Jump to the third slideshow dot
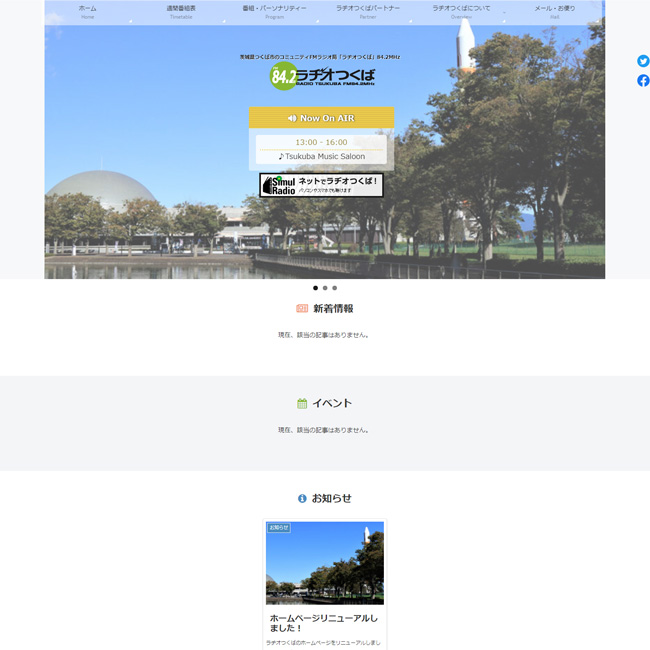This screenshot has height=650, width=650. (335, 288)
